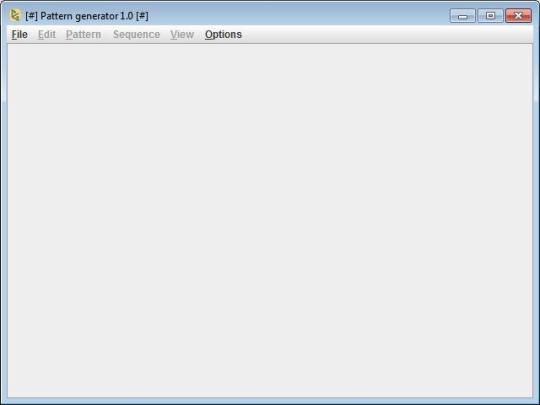The height and width of the screenshot is (405, 540).
Task: Click the window's left border edge
Action: tap(3, 220)
